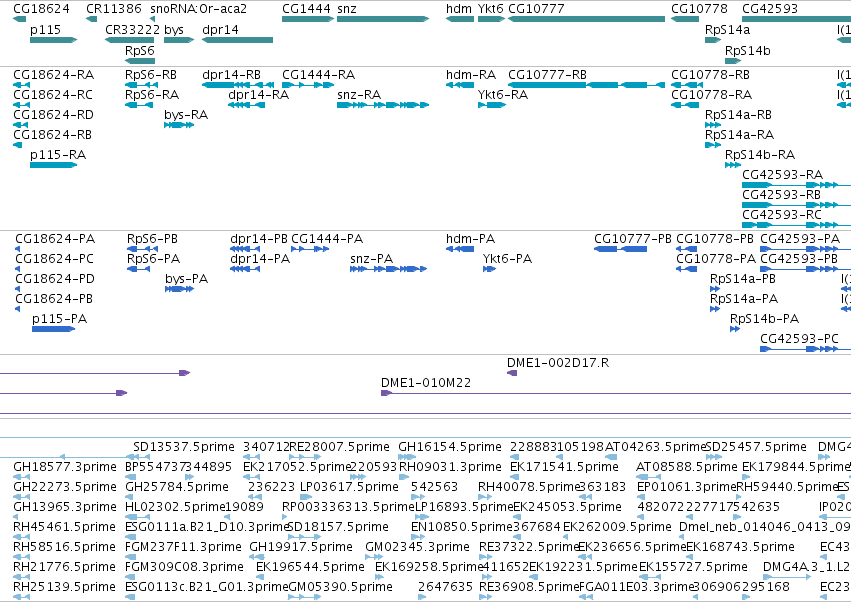Image resolution: width=851 pixels, height=602 pixels.
Task: Select the dpr14-RA transcript label
Action: coord(258,94)
